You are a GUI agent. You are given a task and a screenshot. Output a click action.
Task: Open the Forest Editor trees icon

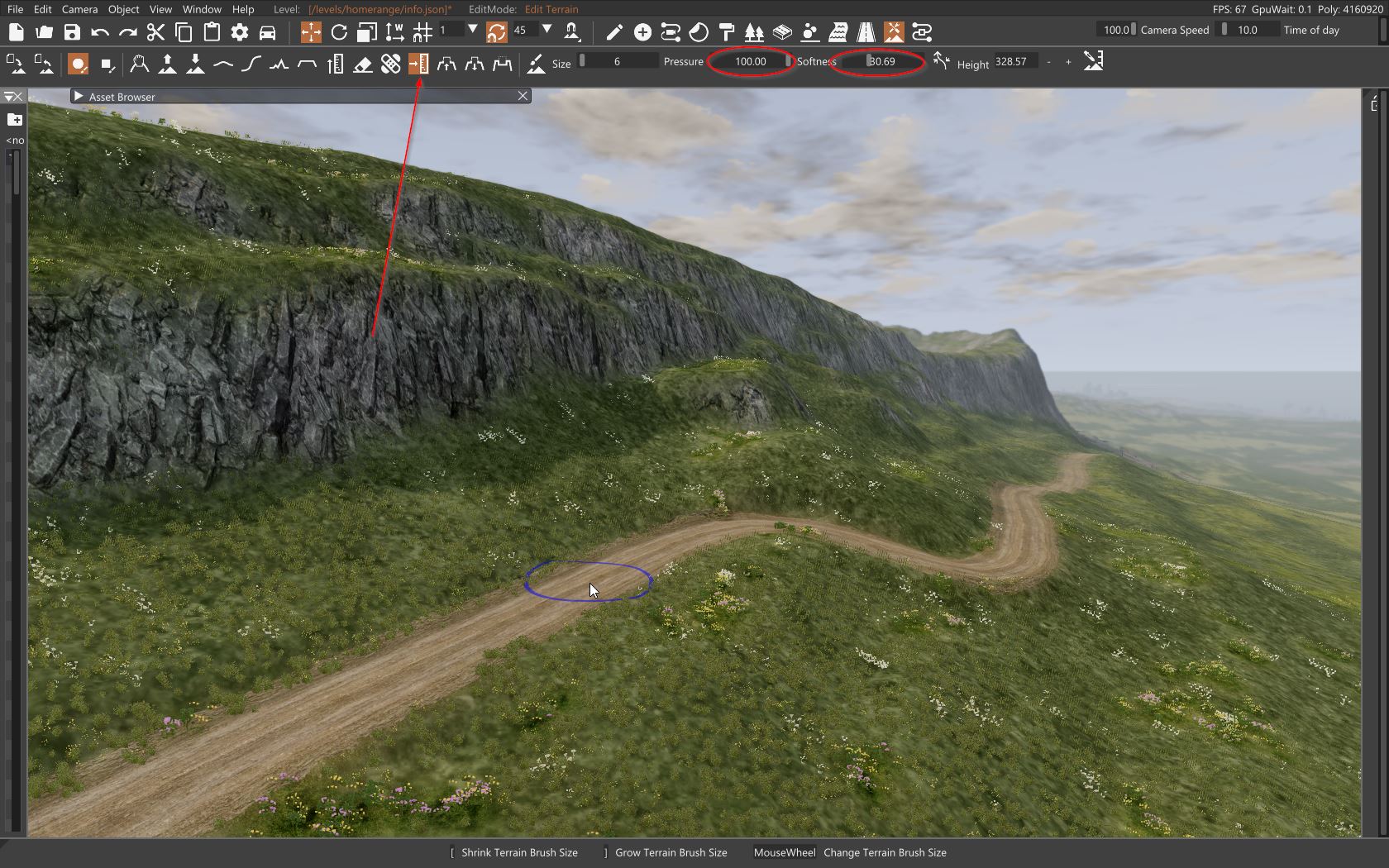[754, 32]
